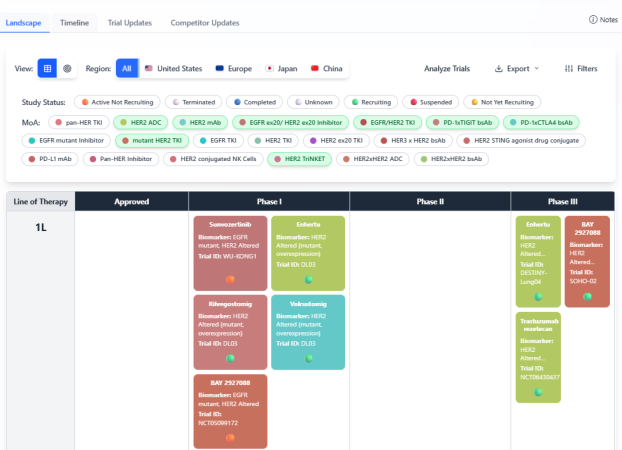The image size is (622, 450).
Task: Click the China flag icon
Action: [x=315, y=69]
